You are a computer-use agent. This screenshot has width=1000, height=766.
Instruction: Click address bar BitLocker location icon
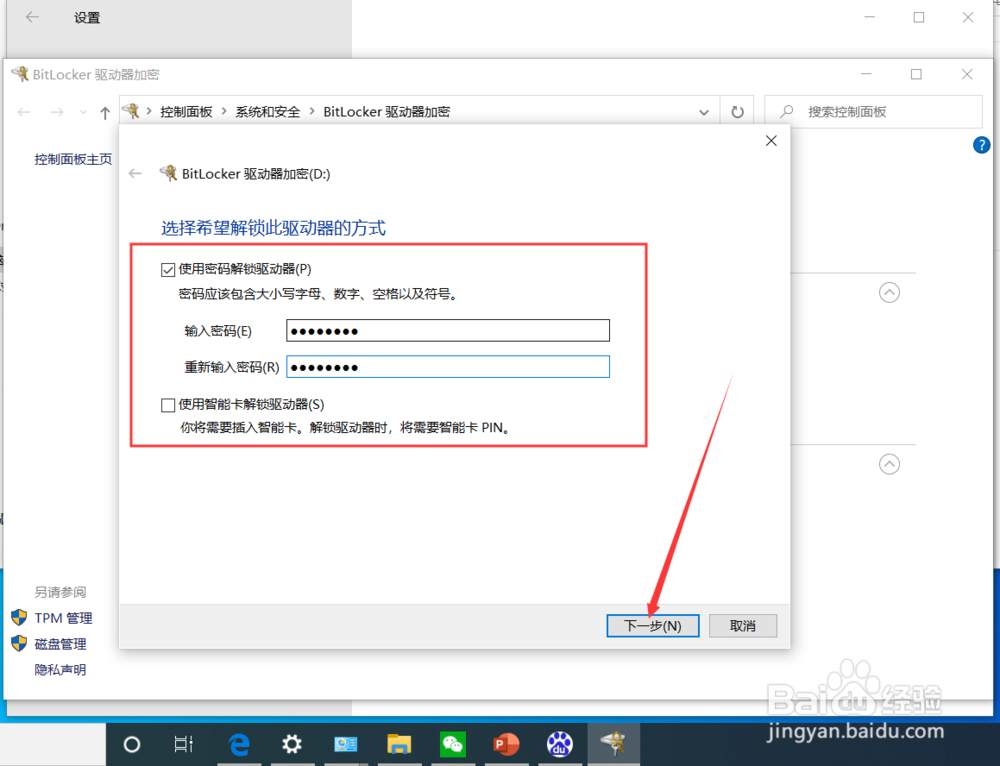pyautogui.click(x=131, y=111)
